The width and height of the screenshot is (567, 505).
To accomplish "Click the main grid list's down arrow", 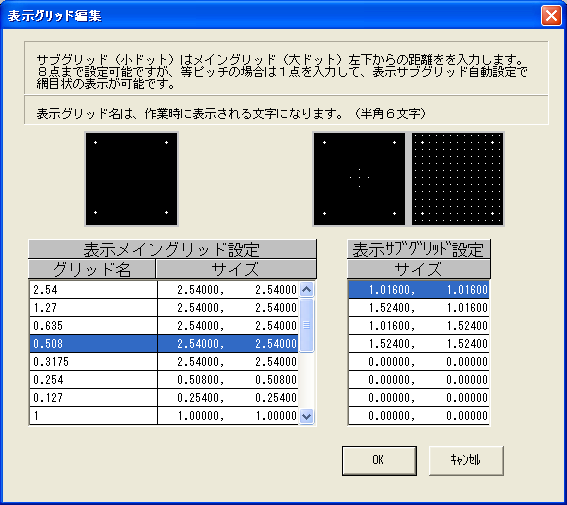I will (x=307, y=416).
